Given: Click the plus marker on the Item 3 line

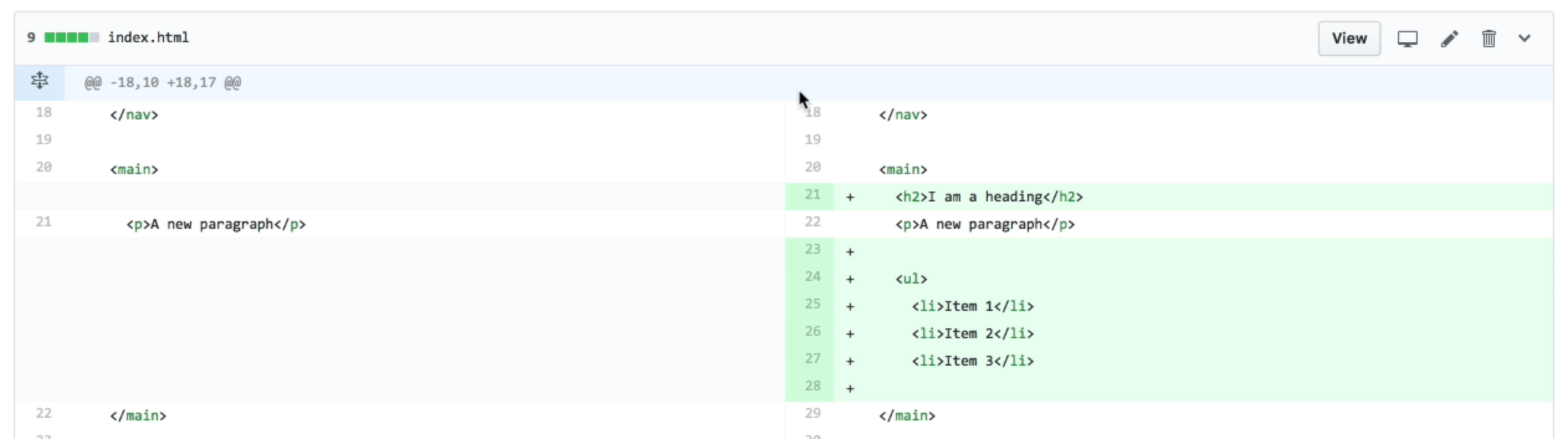Looking at the screenshot, I should pyautogui.click(x=850, y=362).
